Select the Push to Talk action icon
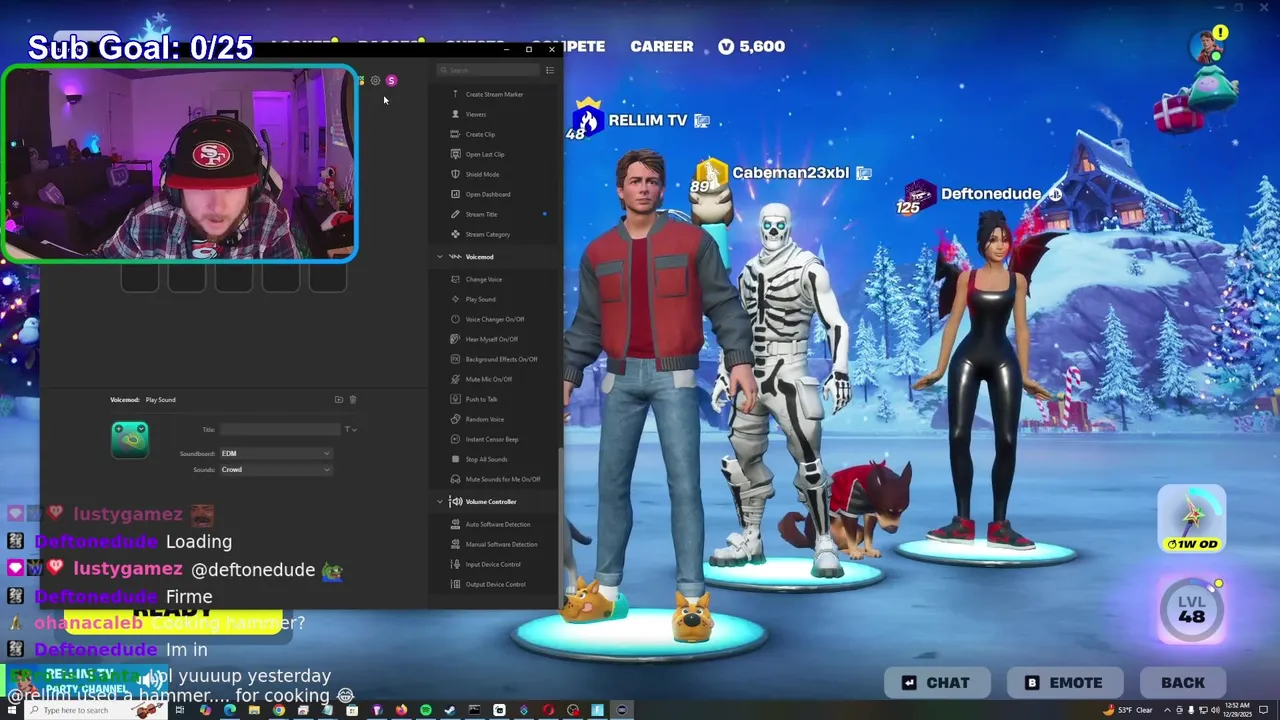The height and width of the screenshot is (720, 1280). click(x=455, y=399)
